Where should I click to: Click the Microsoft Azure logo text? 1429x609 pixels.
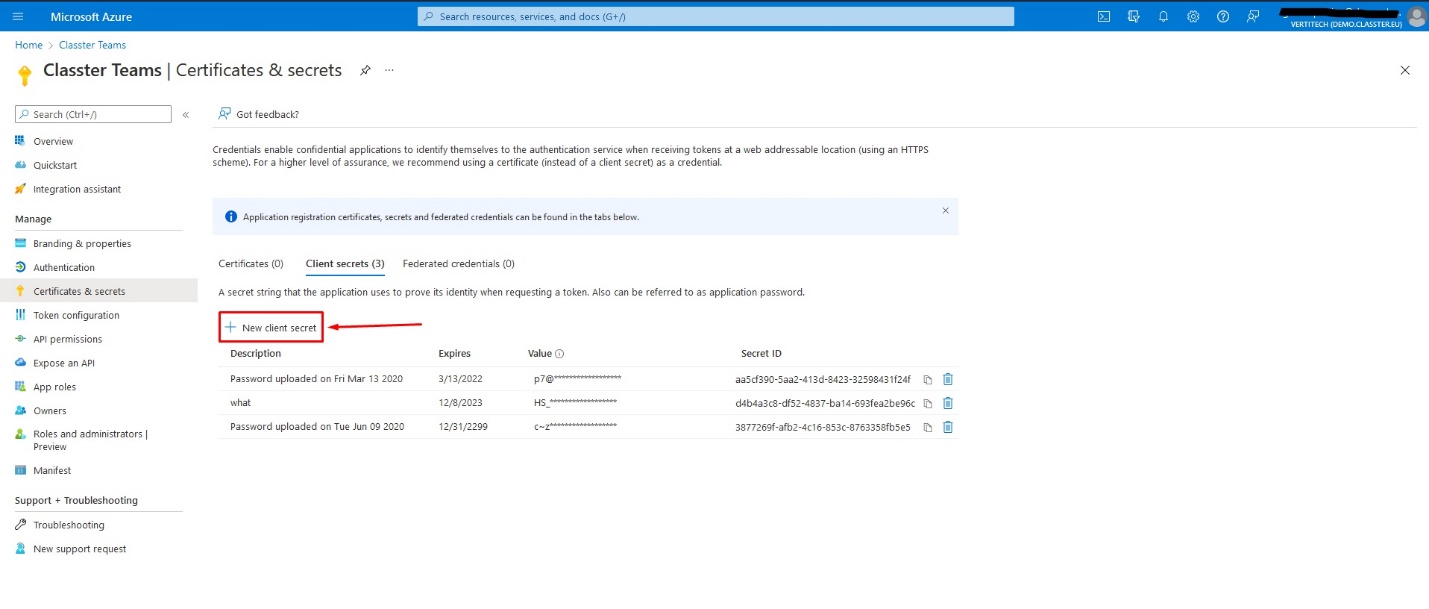click(x=91, y=17)
